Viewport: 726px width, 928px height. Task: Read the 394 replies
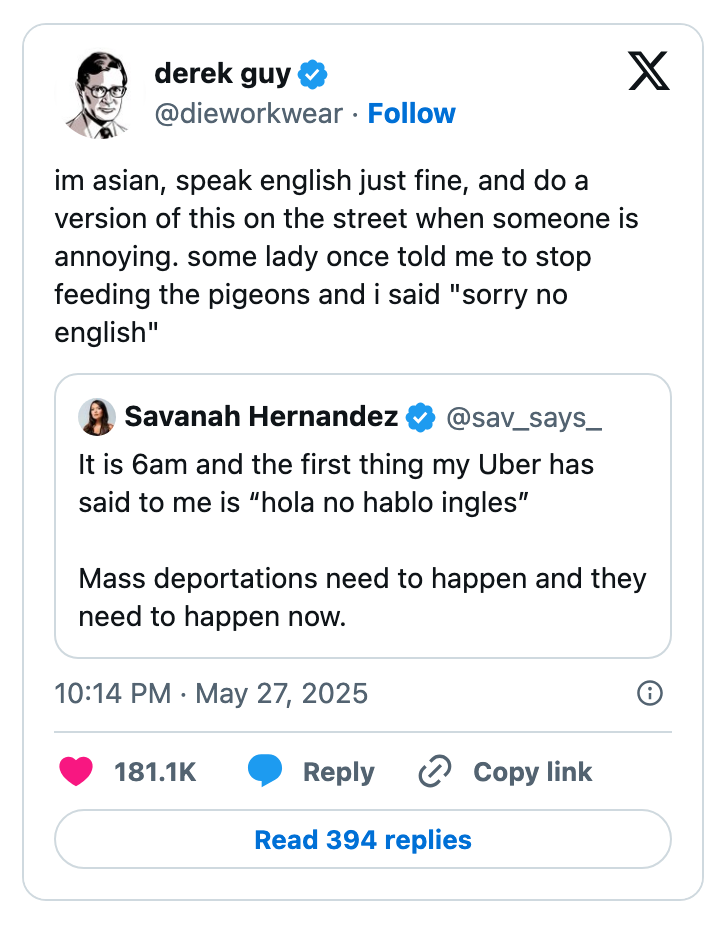pos(363,839)
